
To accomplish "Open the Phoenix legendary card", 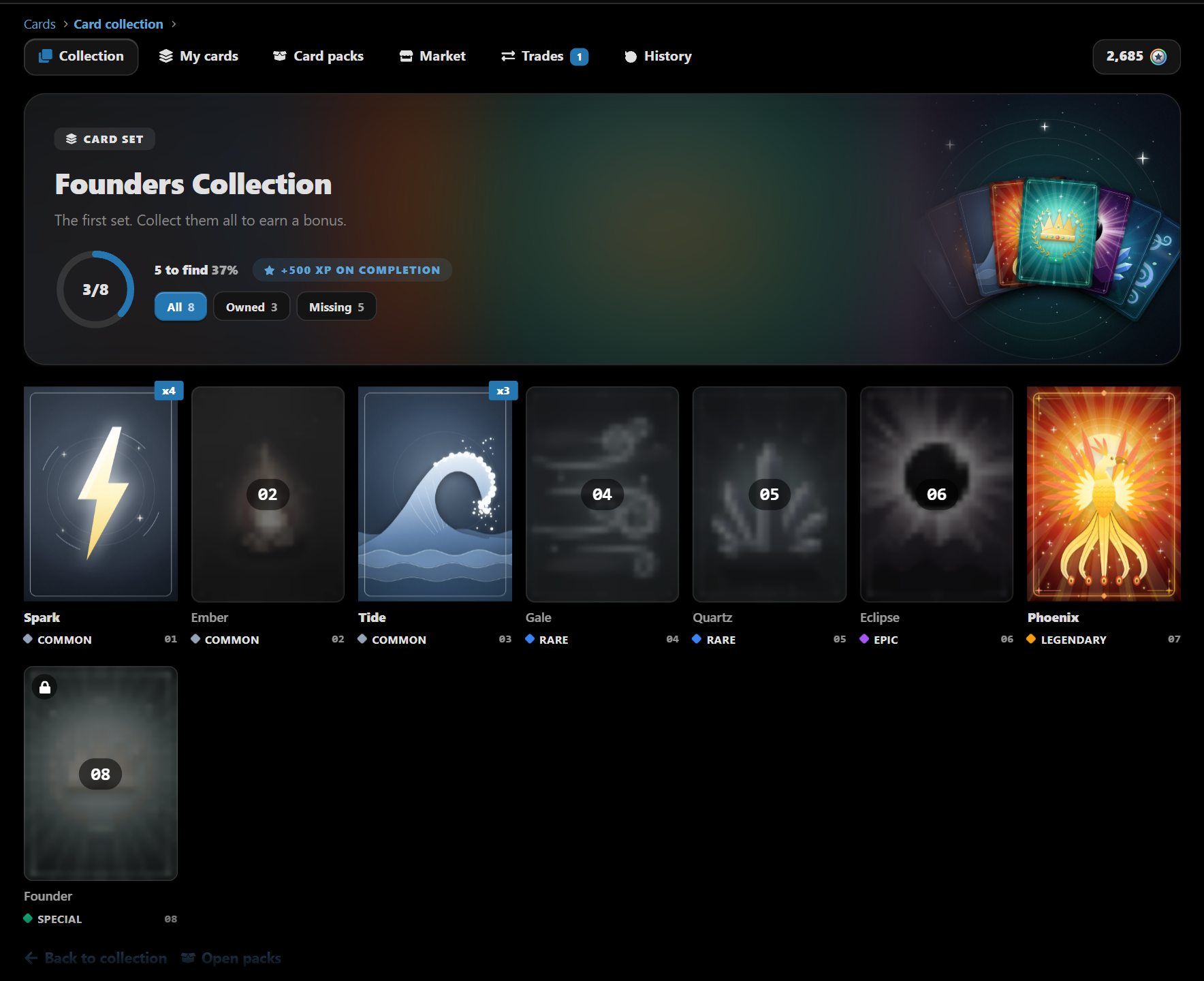I will [1104, 494].
